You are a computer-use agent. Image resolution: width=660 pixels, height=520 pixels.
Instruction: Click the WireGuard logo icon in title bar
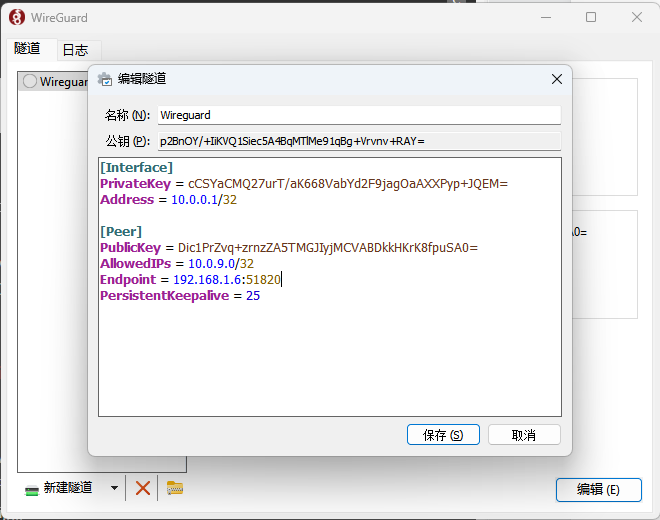coord(17,17)
